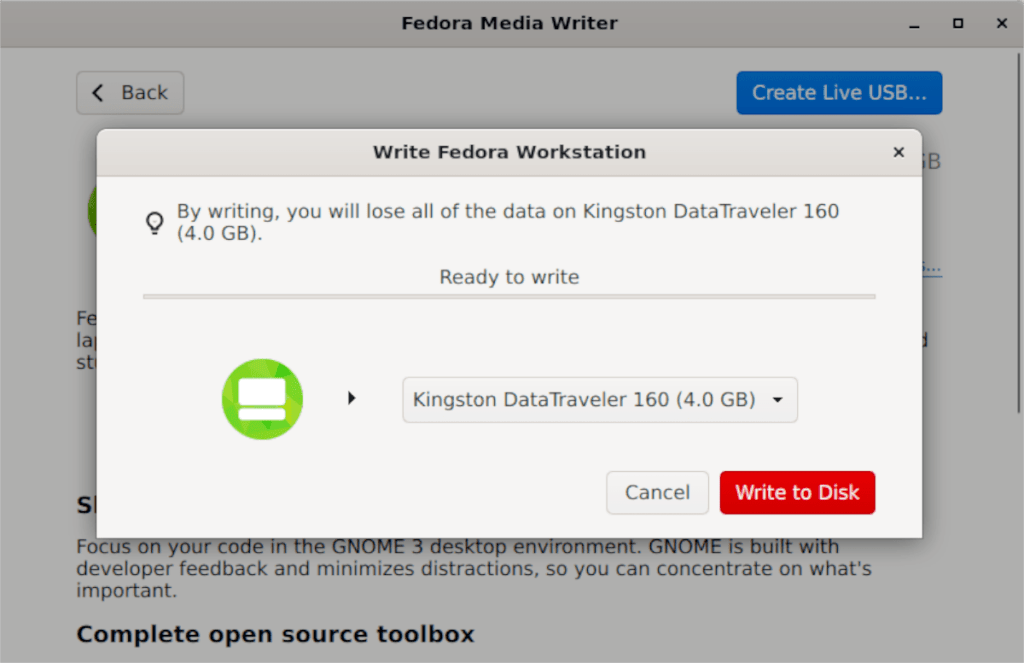The height and width of the screenshot is (663, 1024).
Task: Click the Ready to write progress bar
Action: (x=509, y=296)
